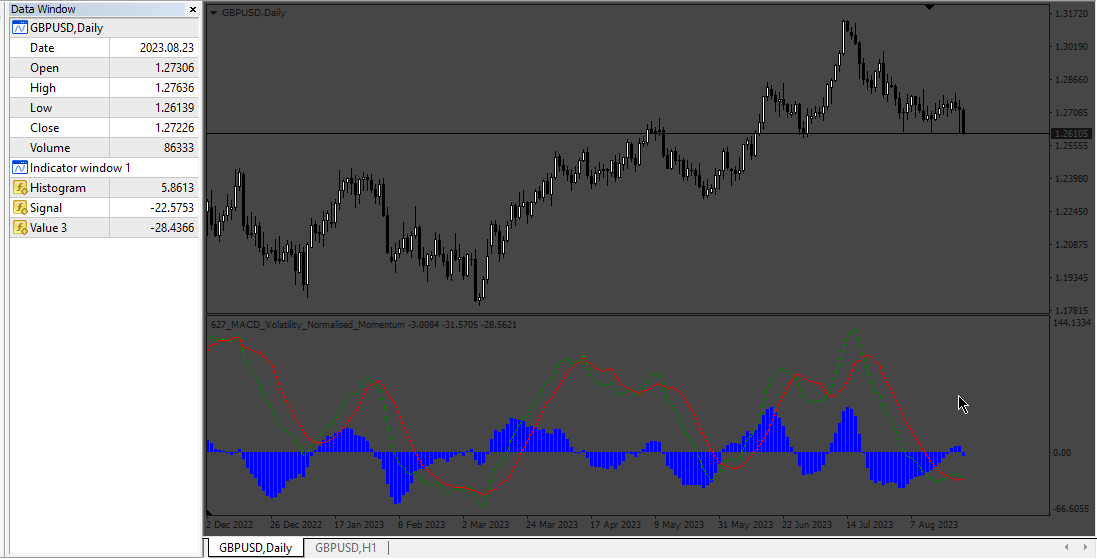Click the 14 Jul 2023 date label
The height and width of the screenshot is (559, 1097).
[869, 524]
